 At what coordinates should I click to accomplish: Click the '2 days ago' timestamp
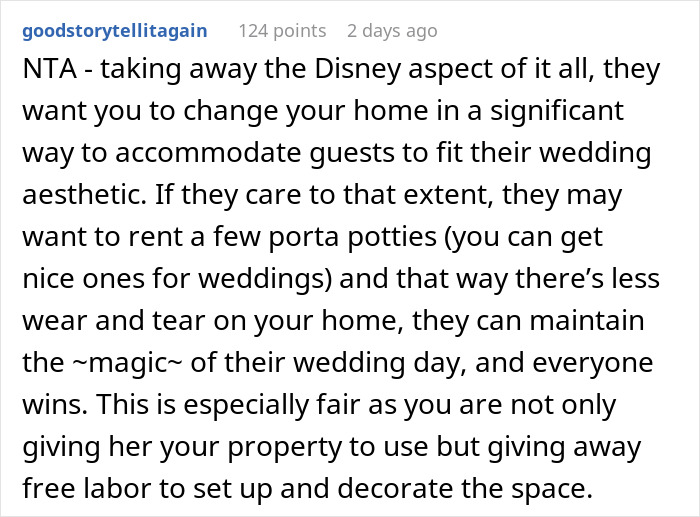pyautogui.click(x=392, y=31)
